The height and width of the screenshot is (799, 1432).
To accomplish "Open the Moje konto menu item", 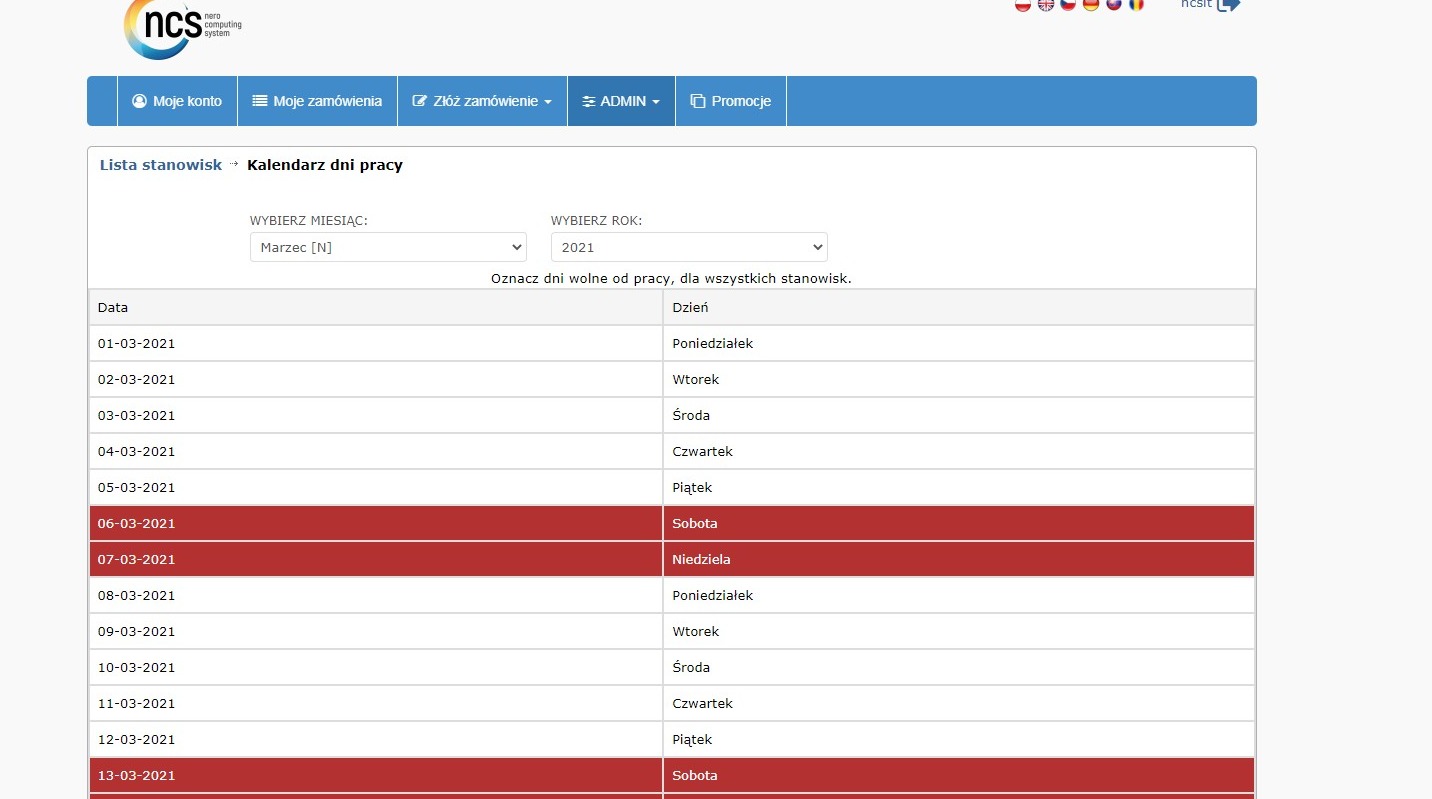I will pyautogui.click(x=177, y=101).
